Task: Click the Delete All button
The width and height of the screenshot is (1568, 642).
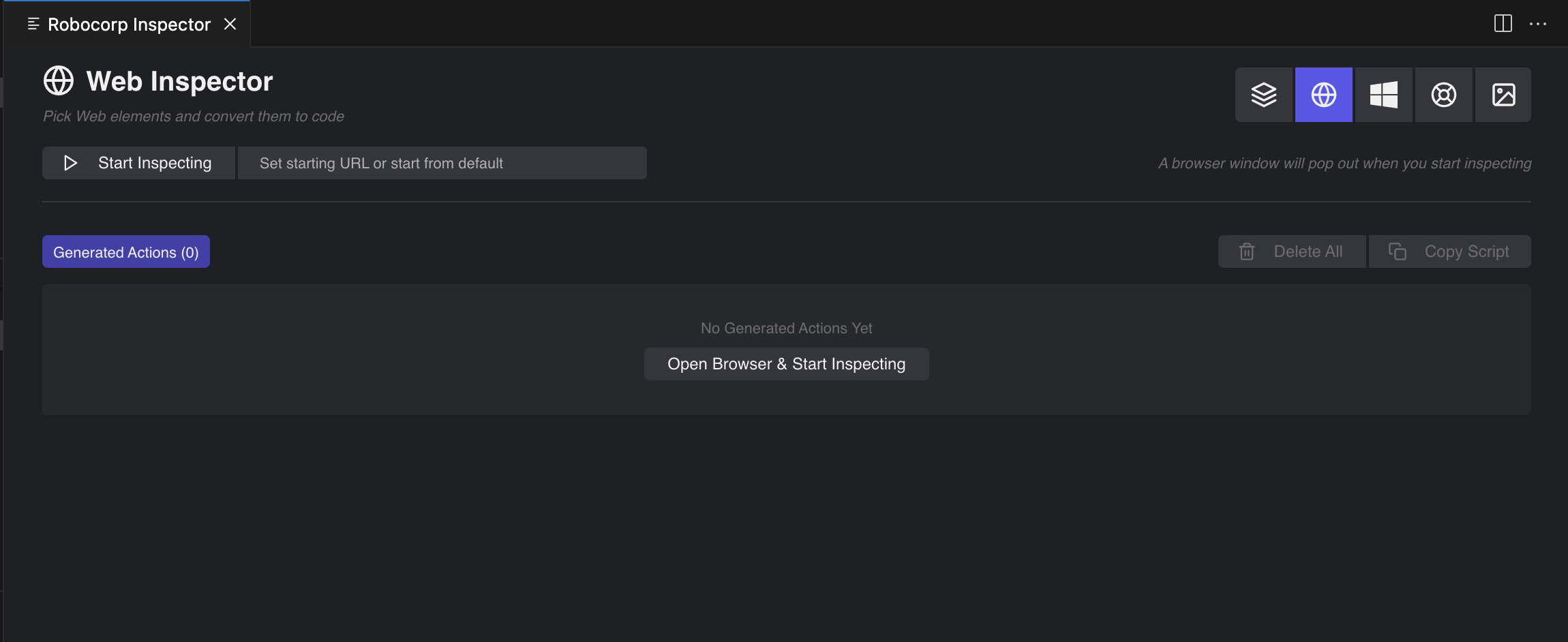Action: 1292,251
